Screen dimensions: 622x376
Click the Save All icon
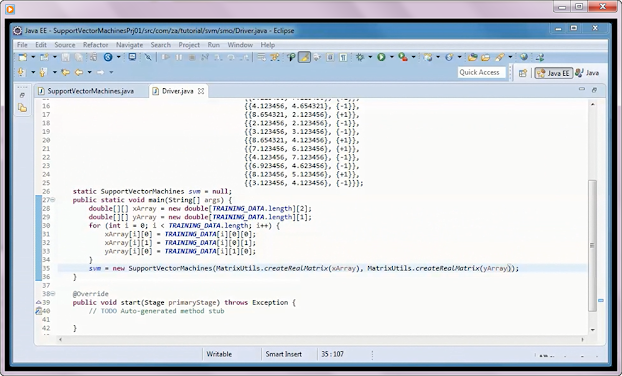tap(79, 58)
